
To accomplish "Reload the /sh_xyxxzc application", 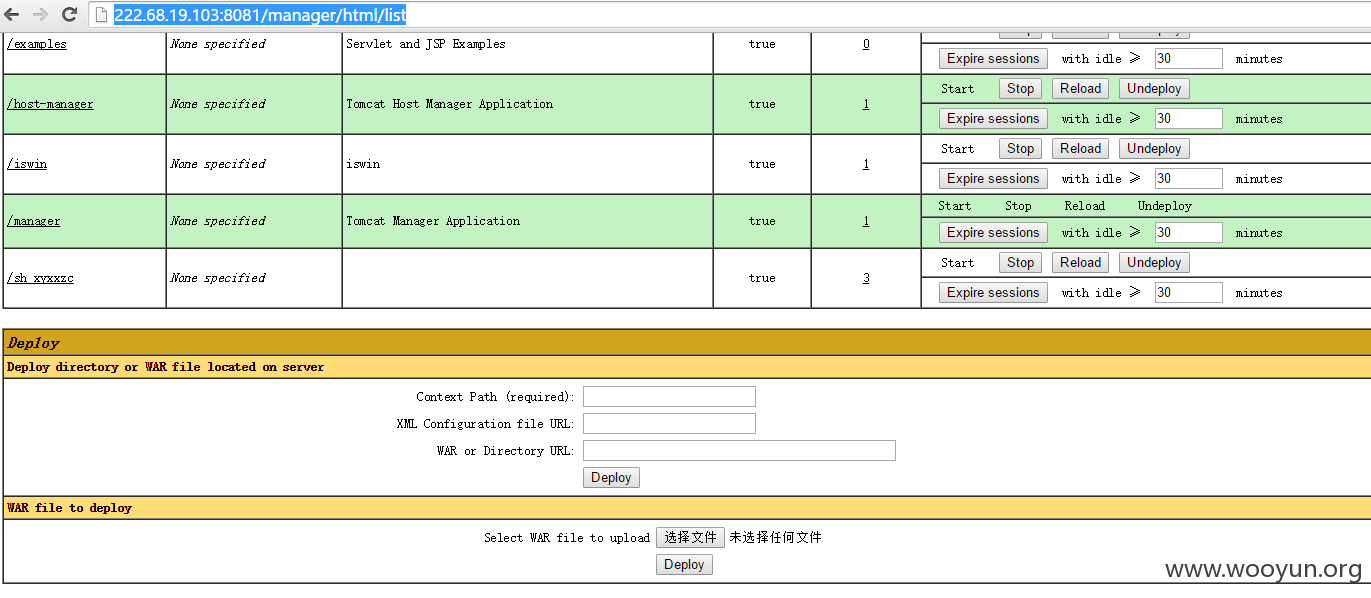I will tap(1080, 263).
